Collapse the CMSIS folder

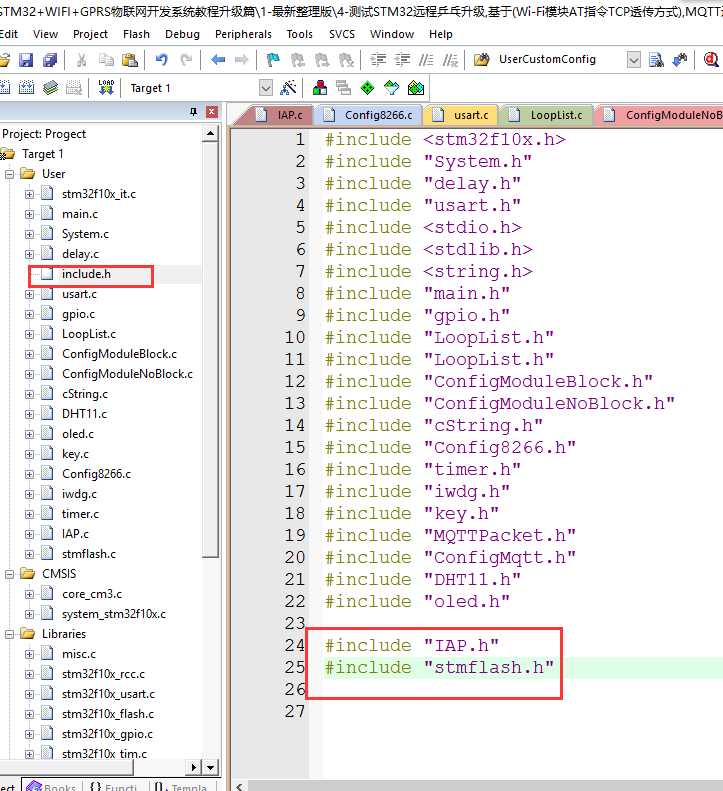(x=9, y=574)
